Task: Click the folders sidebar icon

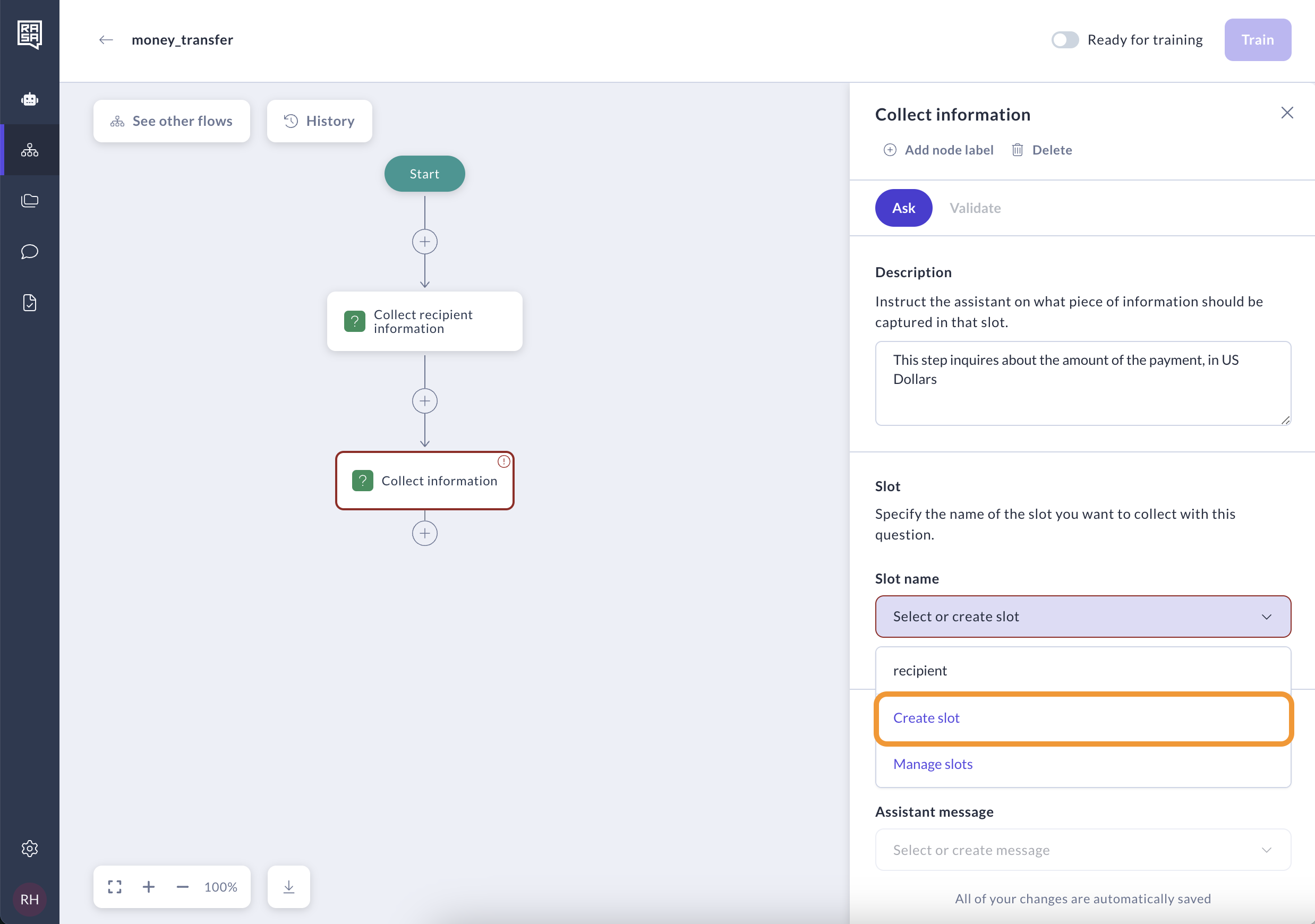Action: click(30, 200)
